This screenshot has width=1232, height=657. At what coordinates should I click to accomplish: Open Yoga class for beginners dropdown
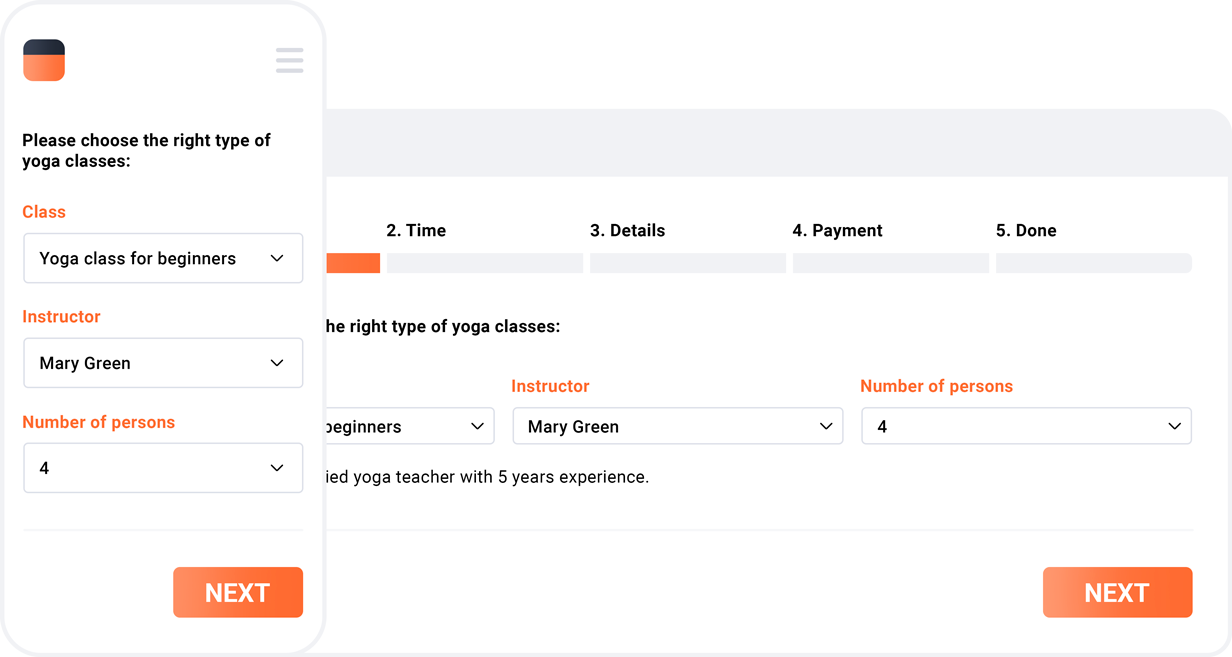click(163, 258)
